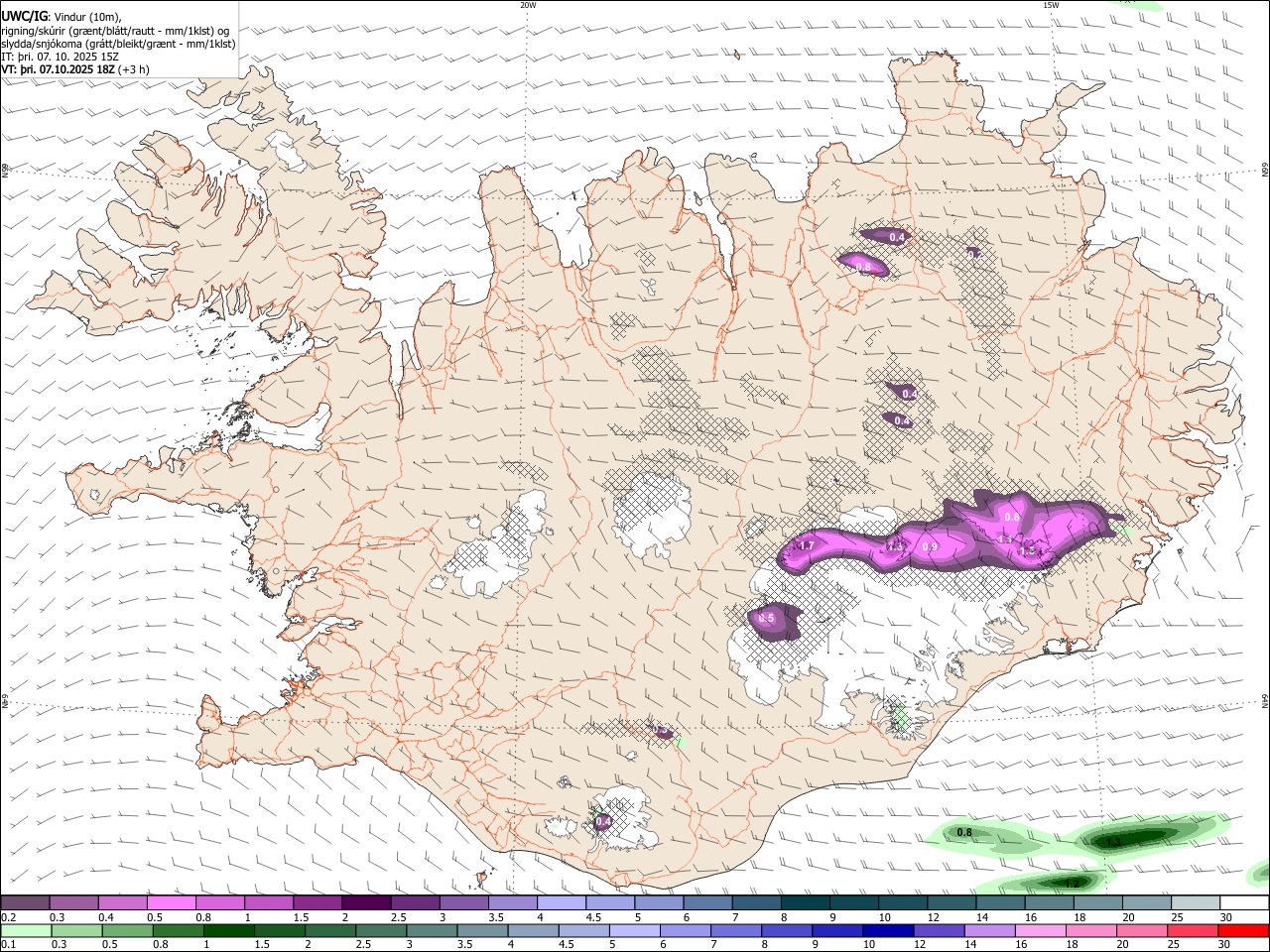Click the '0.1' label under bottom legend row

click(x=7, y=945)
